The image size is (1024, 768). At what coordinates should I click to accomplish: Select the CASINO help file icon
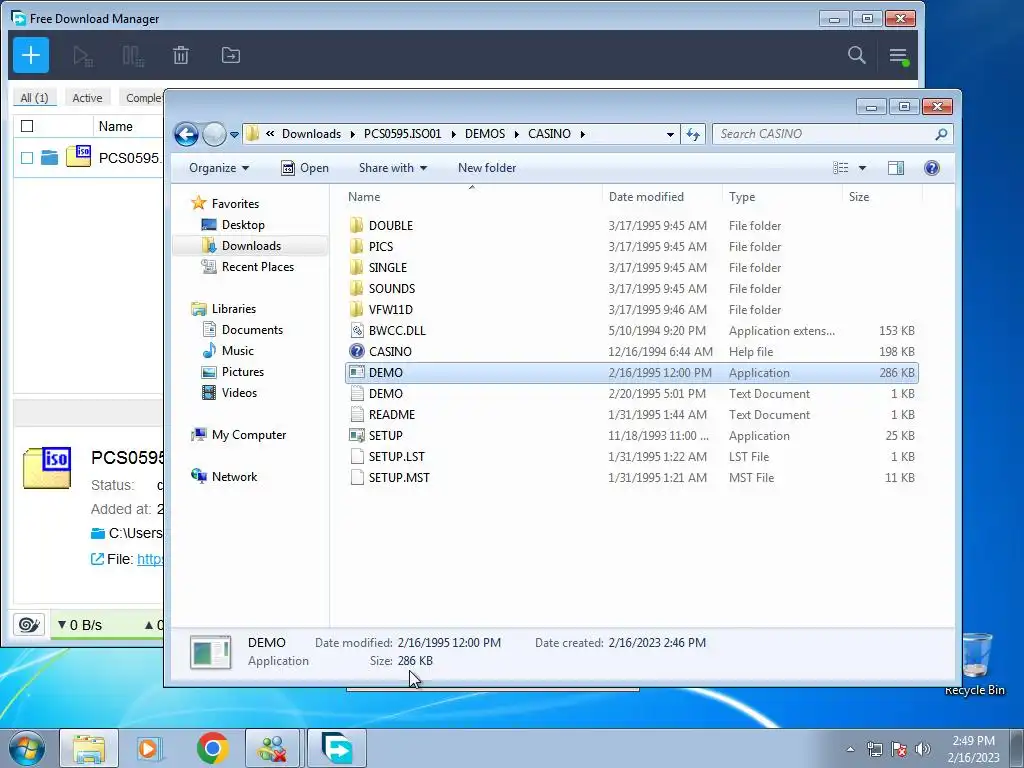(x=357, y=351)
